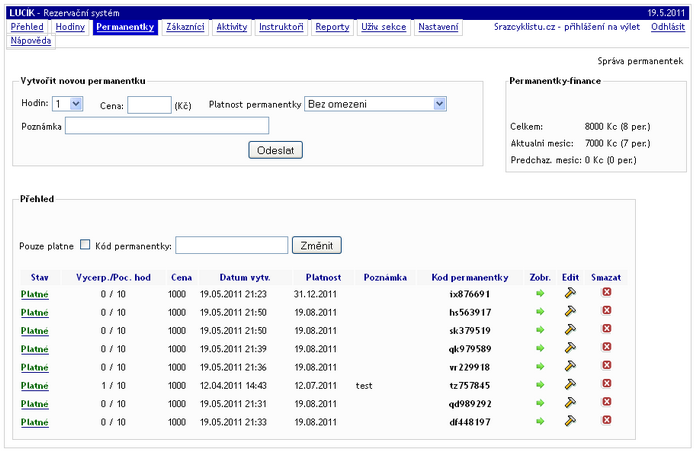Open Platné status link for tz757845

click(34, 386)
